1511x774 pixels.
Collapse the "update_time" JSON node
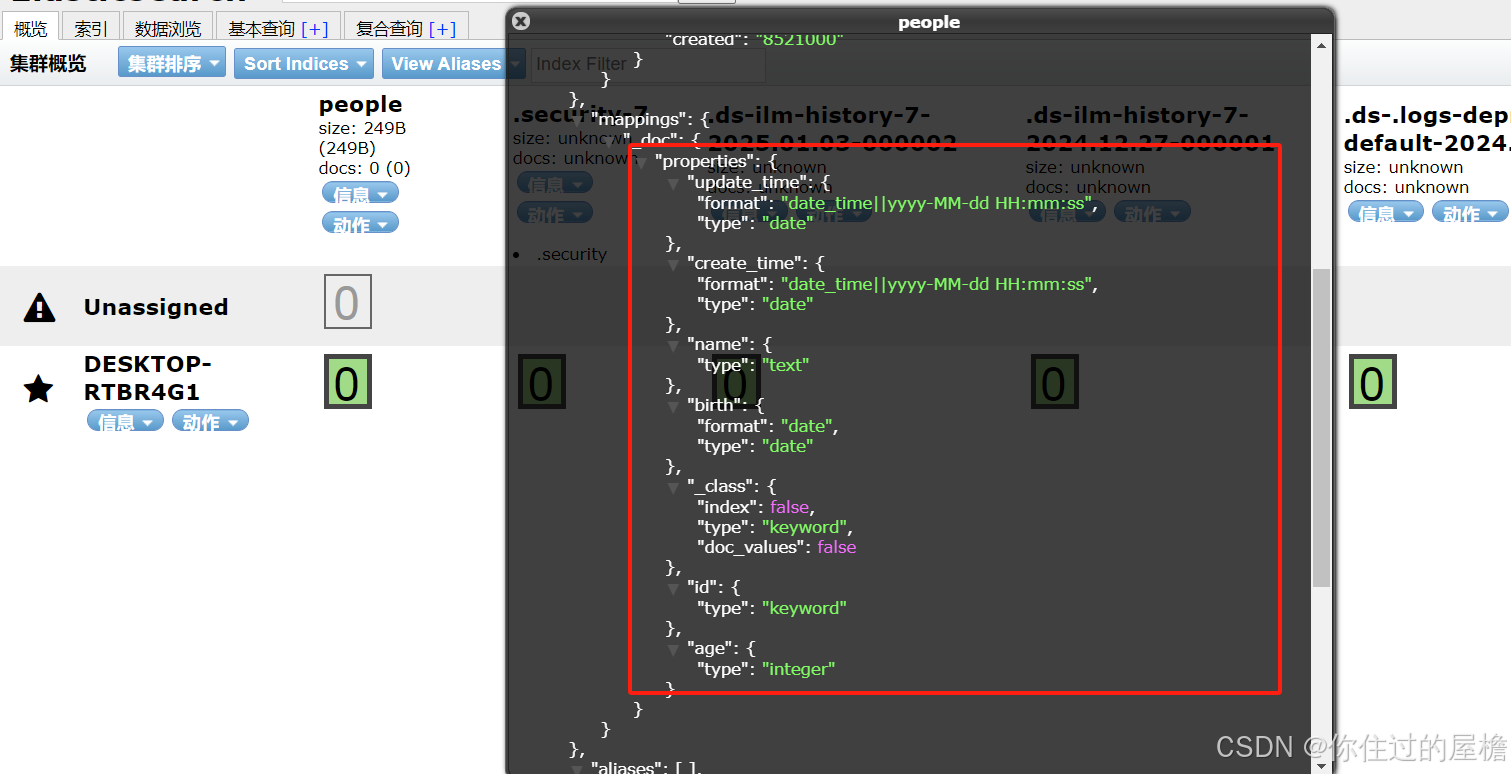[x=674, y=183]
